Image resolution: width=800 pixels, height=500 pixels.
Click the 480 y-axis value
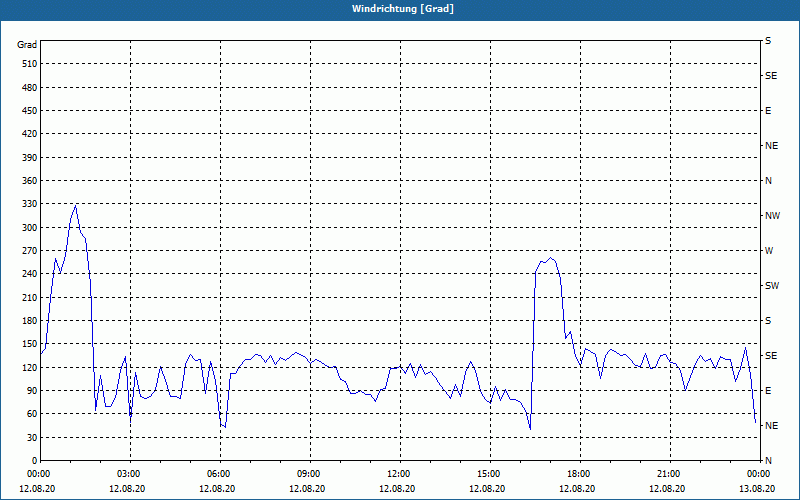[30, 88]
